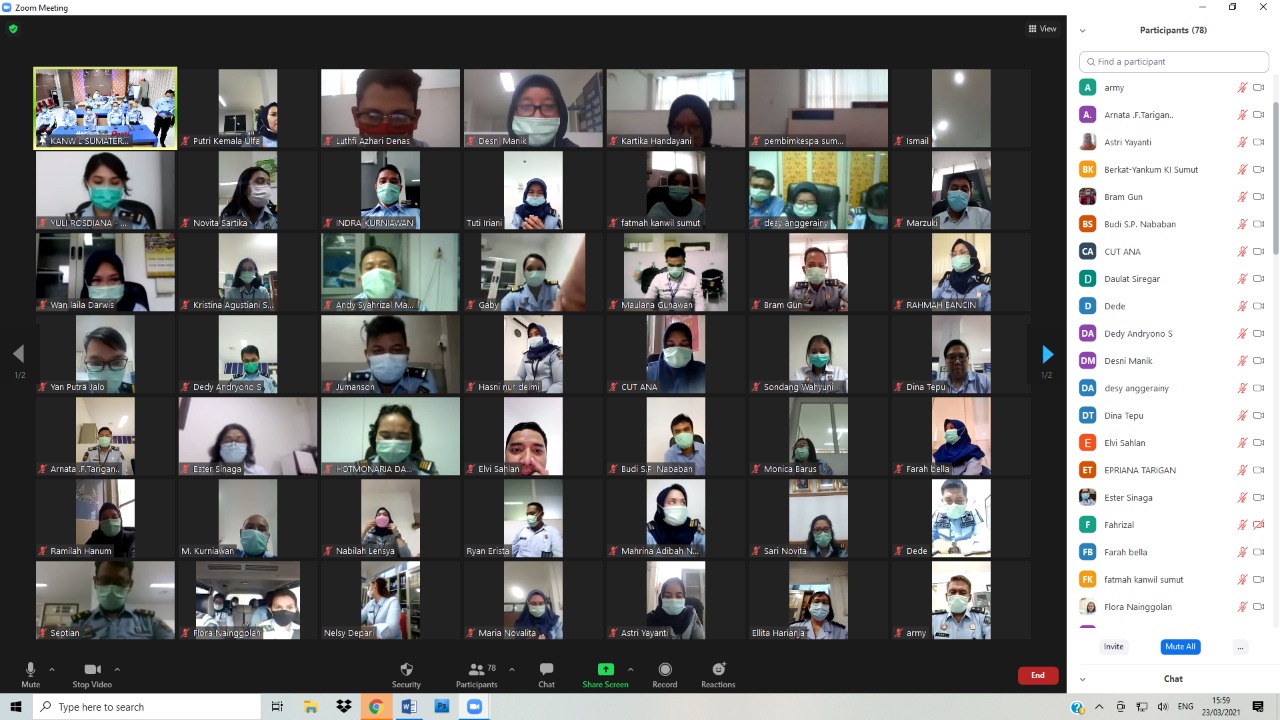Open Microsoft Word from the taskbar
This screenshot has width=1280, height=720.
408,707
